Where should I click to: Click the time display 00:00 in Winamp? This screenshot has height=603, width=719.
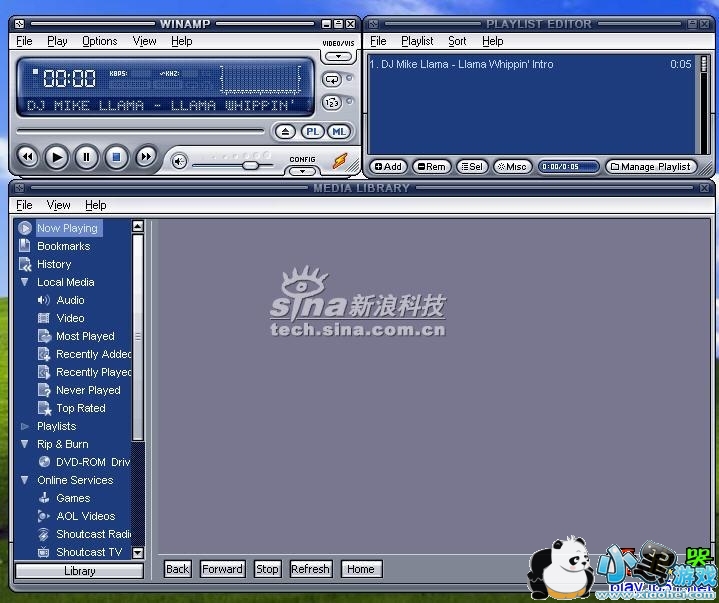coord(69,79)
